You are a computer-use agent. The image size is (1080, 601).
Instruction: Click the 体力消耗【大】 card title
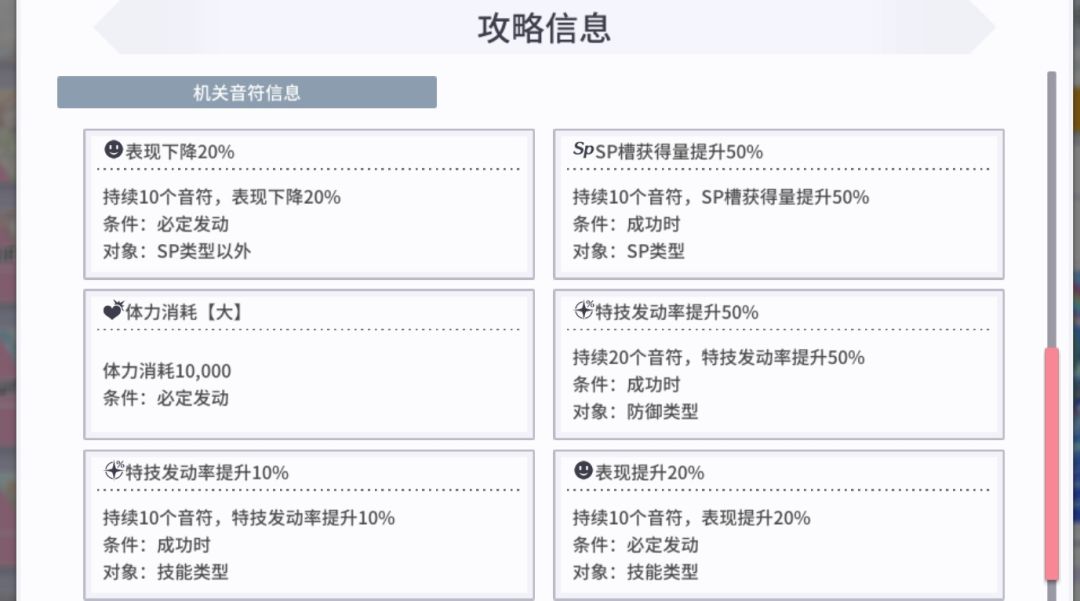point(185,312)
